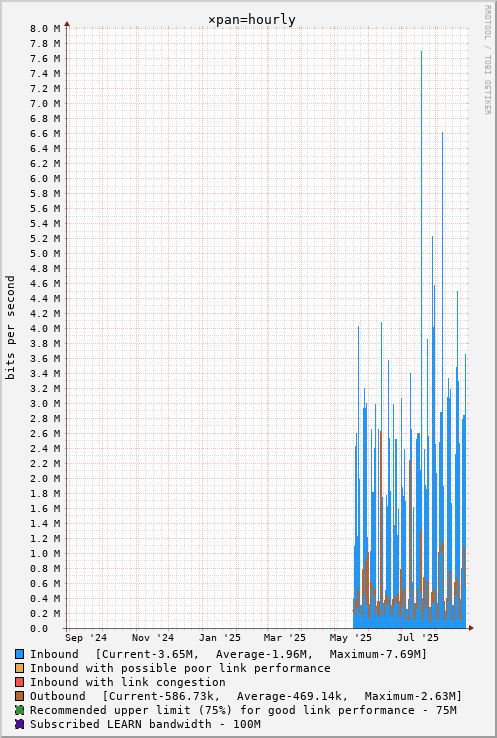
Task: Click the RRDTOOL / TOBI OETIKER watermark
Action: [488, 60]
